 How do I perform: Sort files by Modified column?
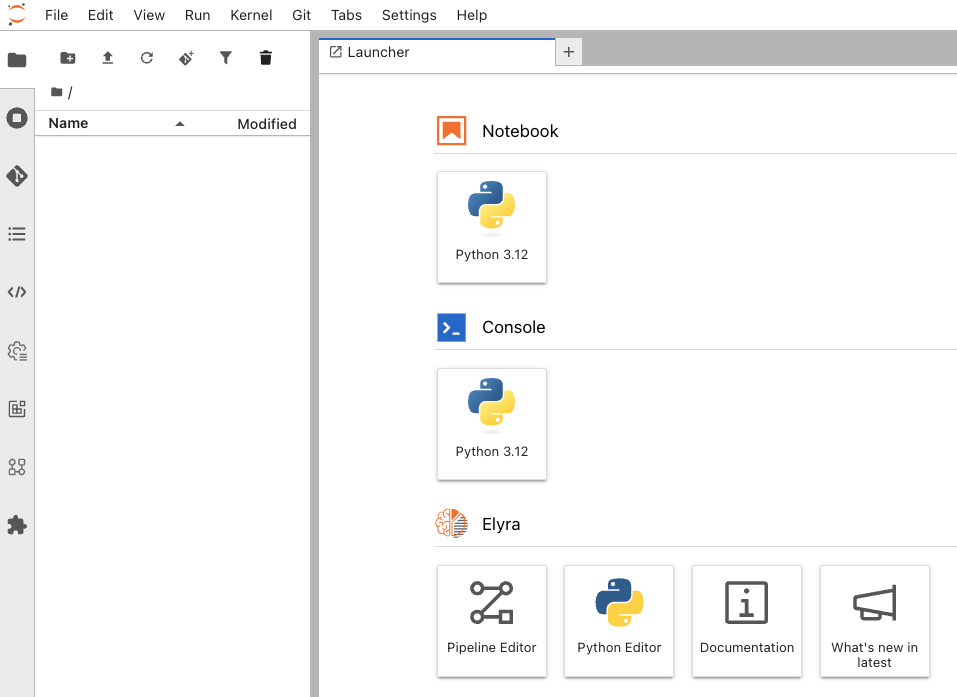coord(266,124)
